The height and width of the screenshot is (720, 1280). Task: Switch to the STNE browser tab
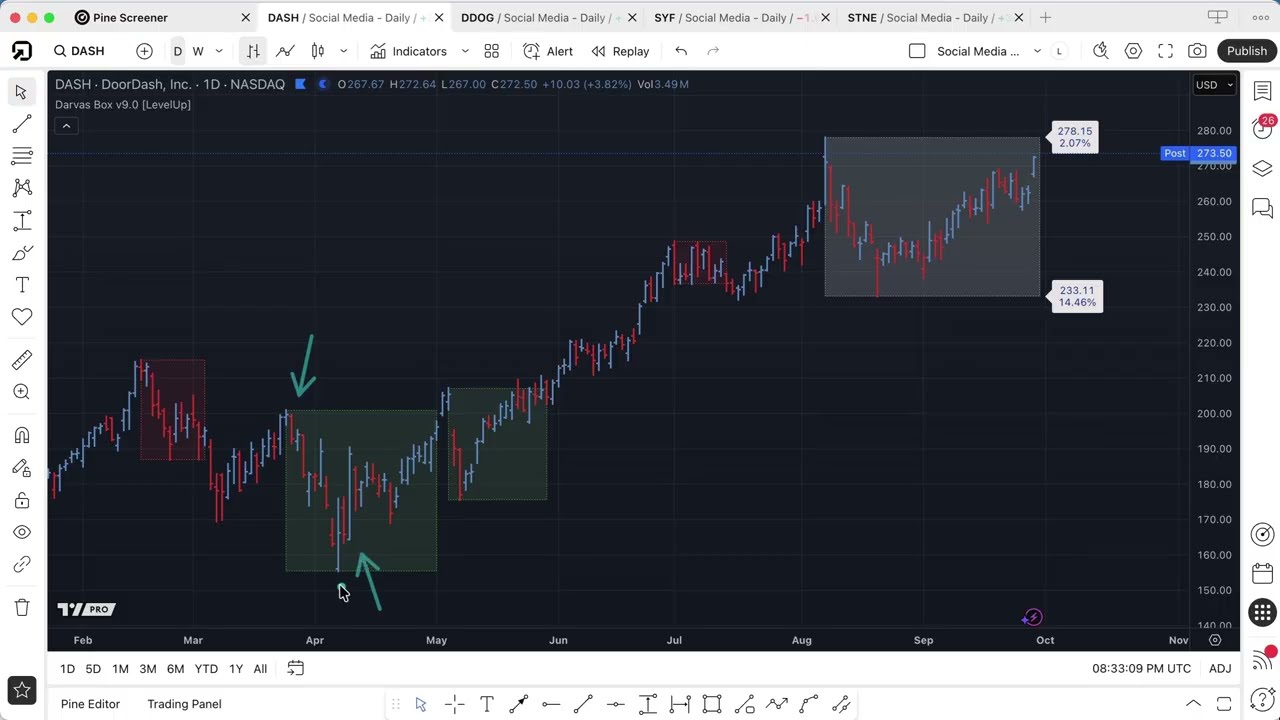[x=933, y=17]
